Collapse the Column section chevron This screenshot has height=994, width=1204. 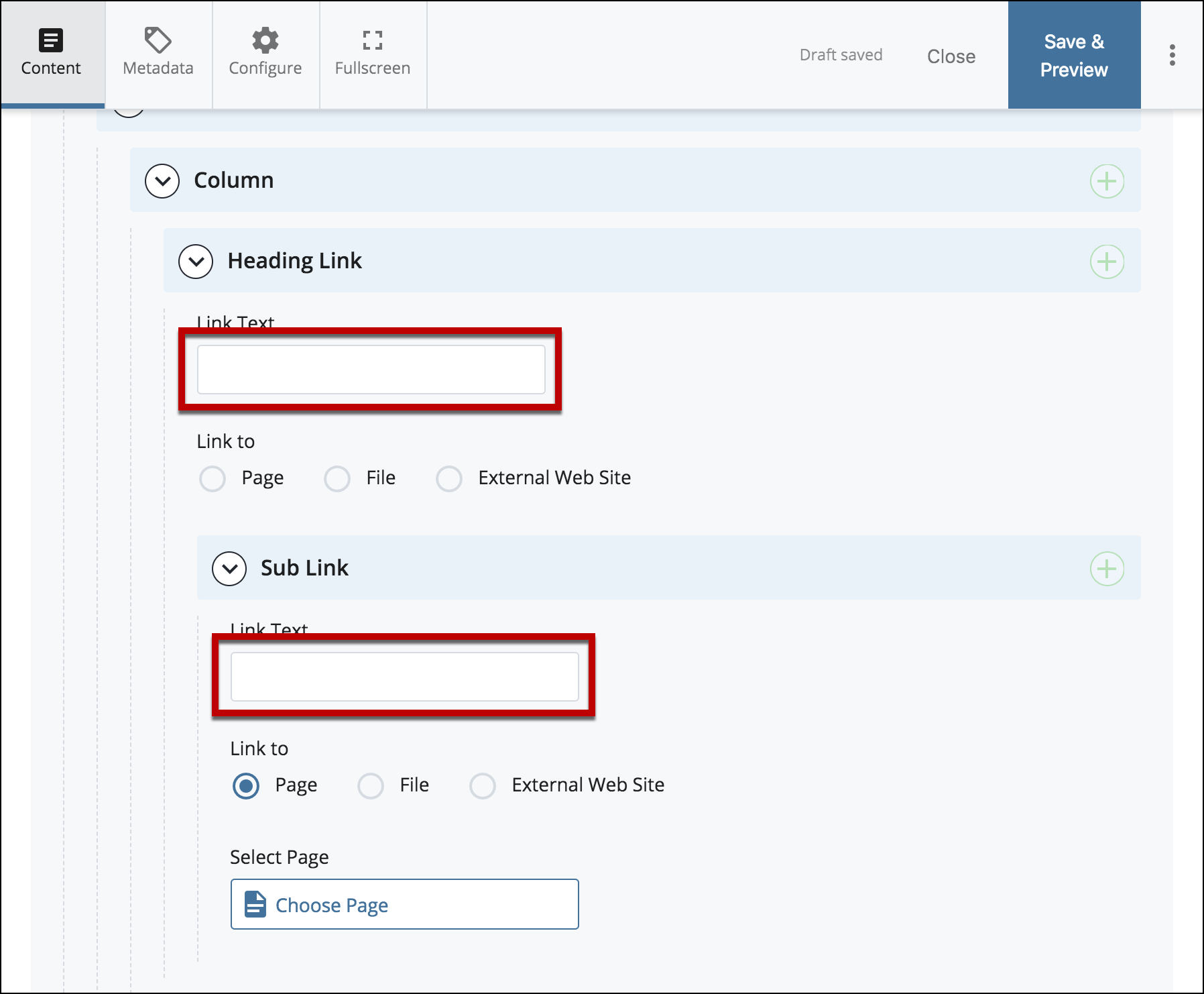point(162,181)
